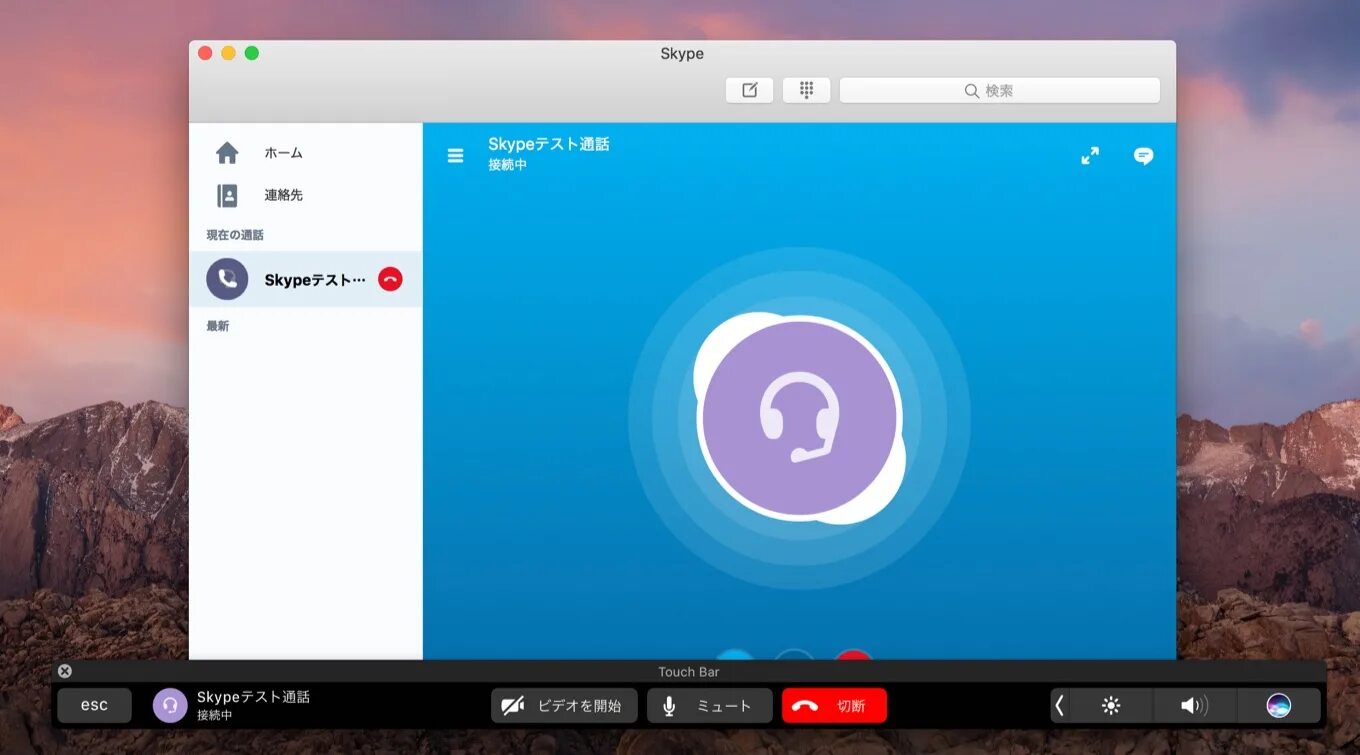Tap the volume speaker icon on Touch Bar
Screen dimensions: 1360x755
click(1194, 705)
